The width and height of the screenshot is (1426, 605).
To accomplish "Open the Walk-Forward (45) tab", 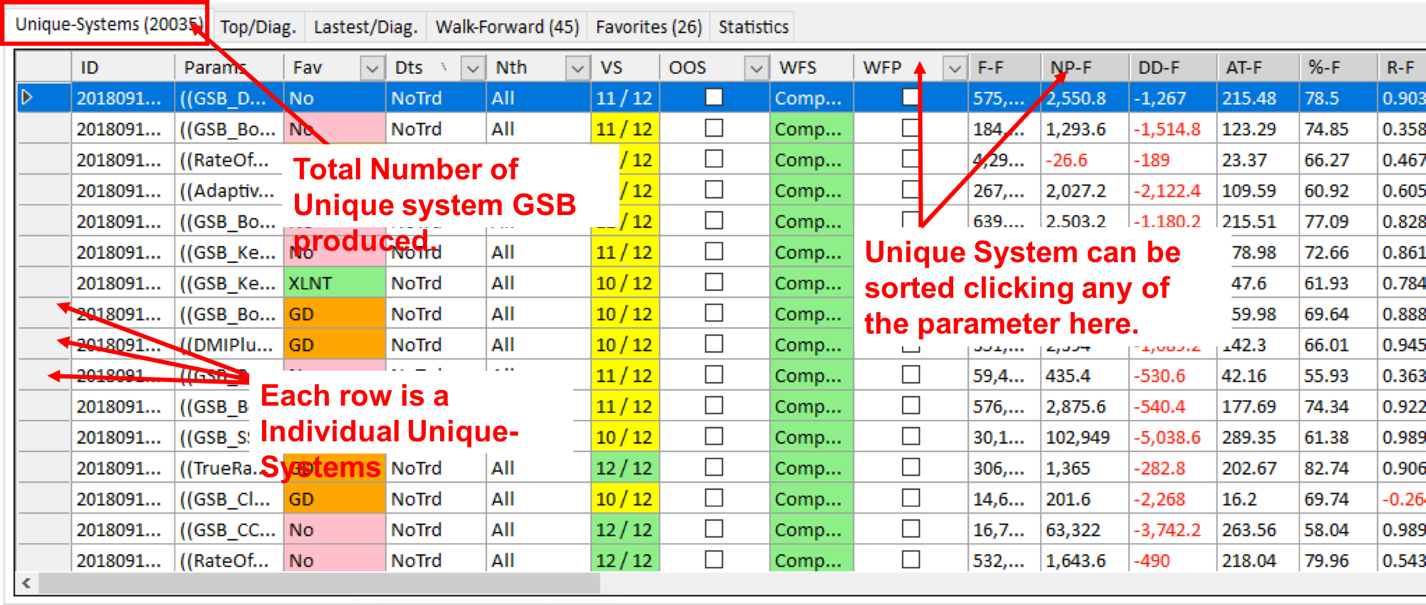I will (507, 27).
